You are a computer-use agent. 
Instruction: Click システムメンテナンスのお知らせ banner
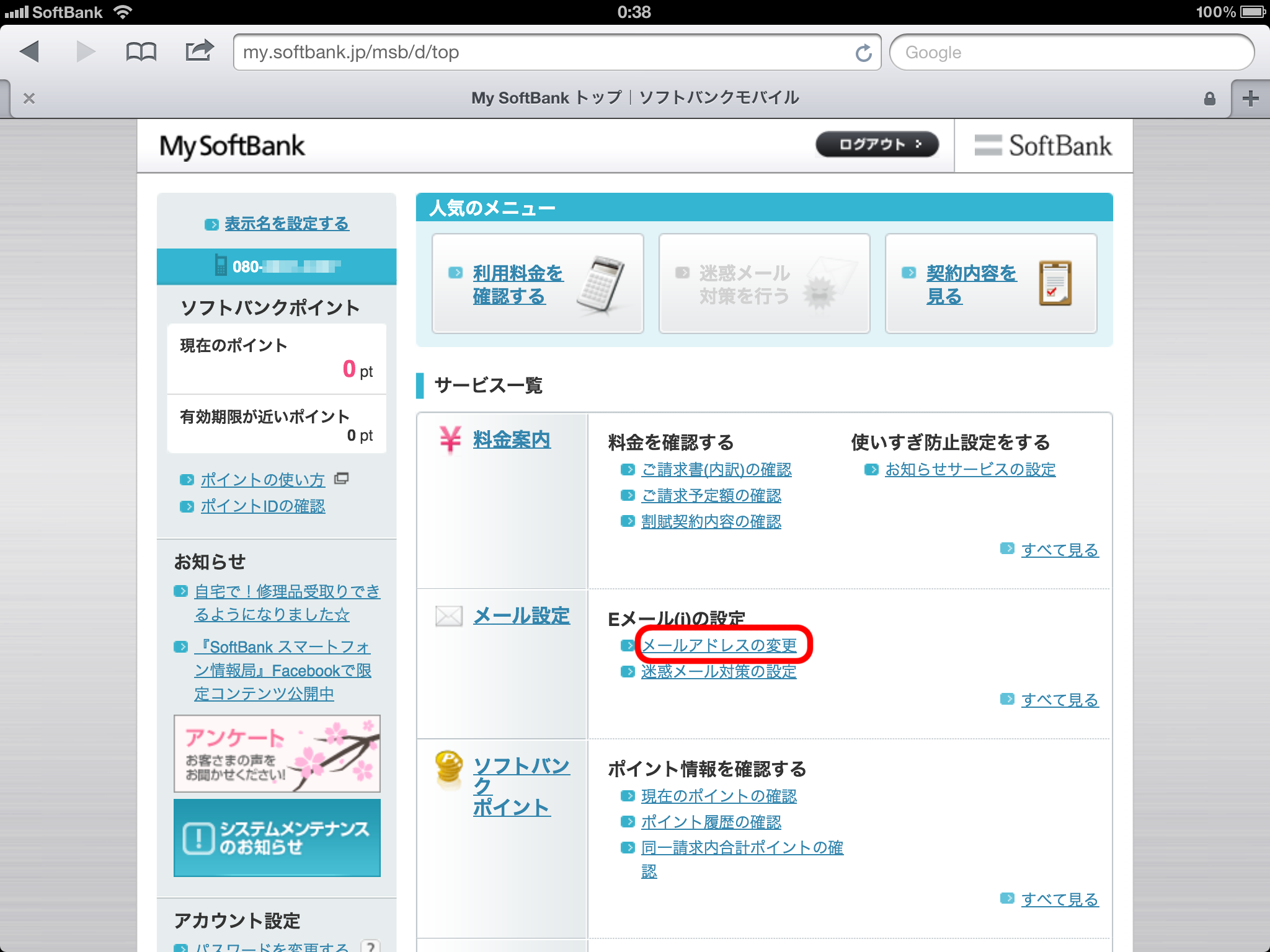pos(277,838)
